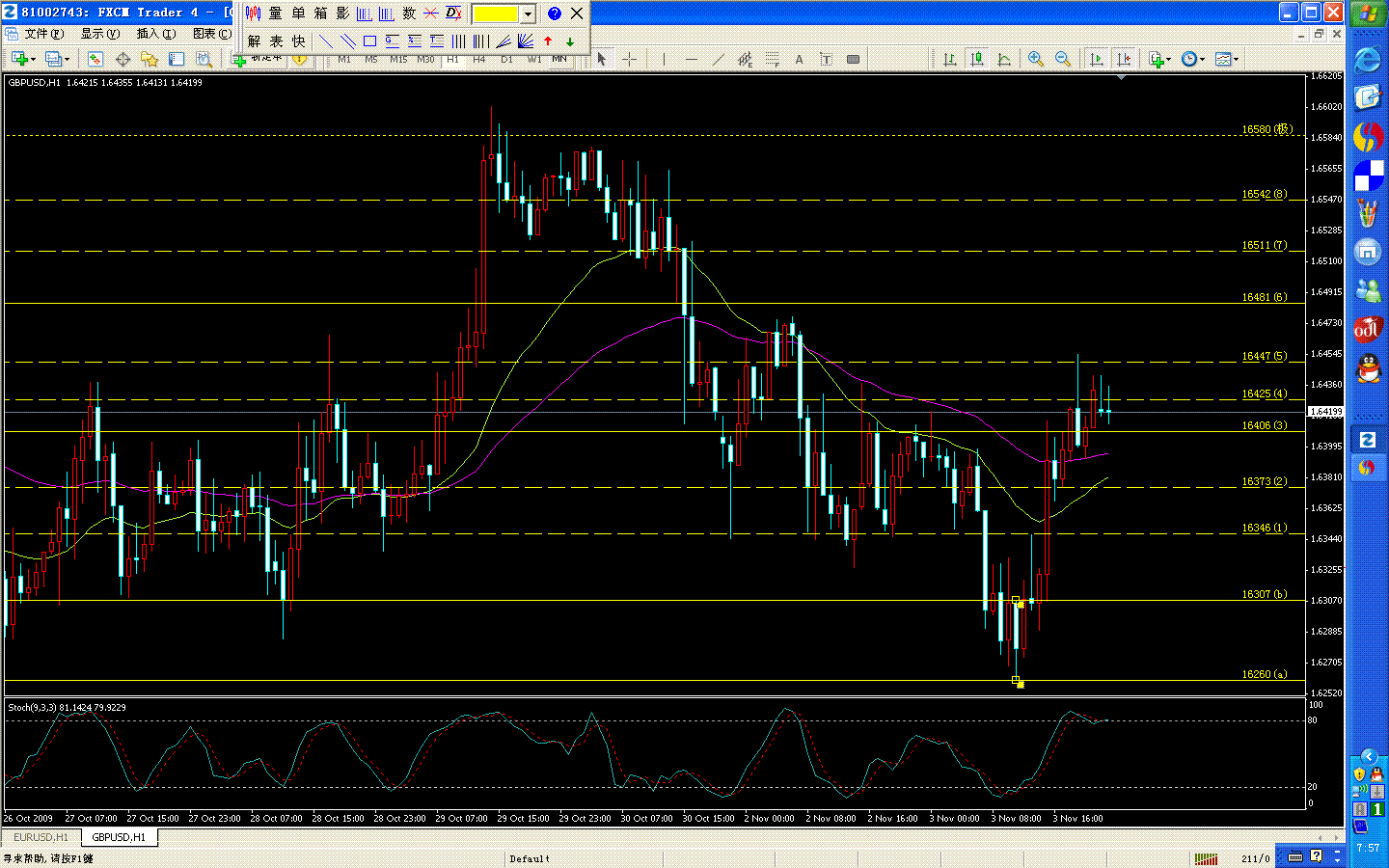
Task: Click the 快 button in floating toolbar
Action: (x=299, y=41)
